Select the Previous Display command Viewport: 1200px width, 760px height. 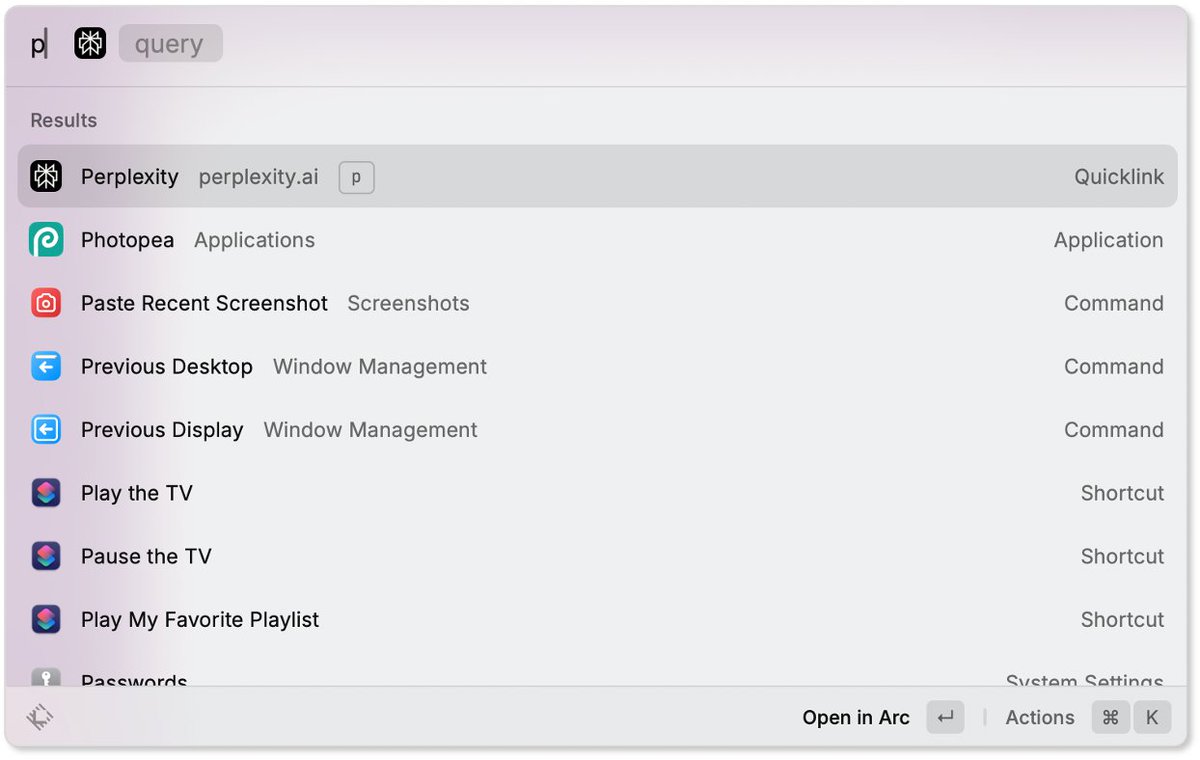[598, 429]
